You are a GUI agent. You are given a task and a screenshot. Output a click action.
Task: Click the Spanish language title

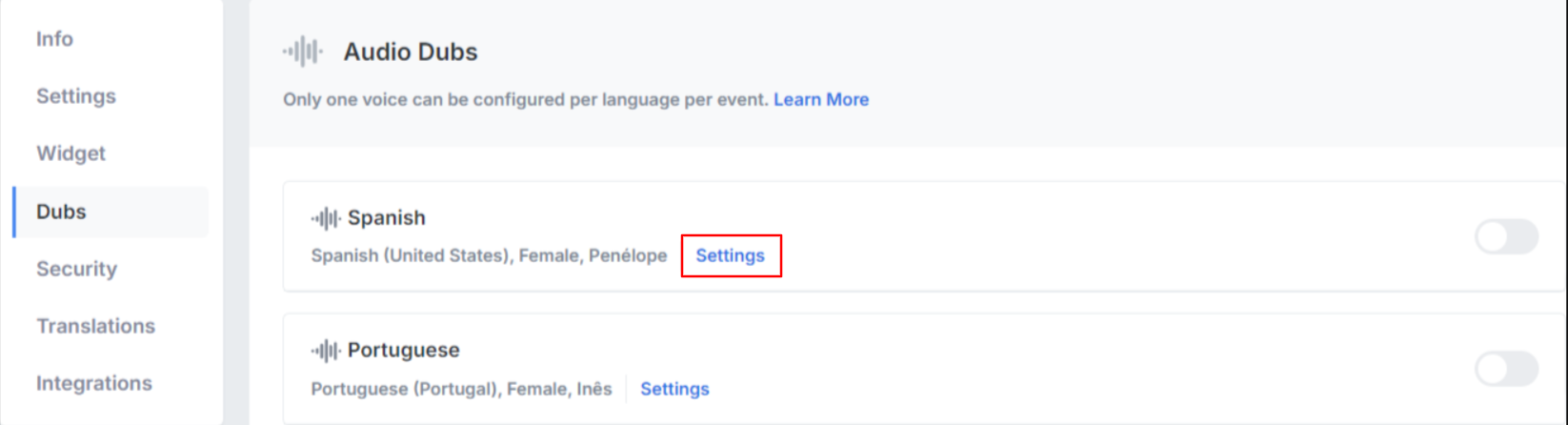387,218
